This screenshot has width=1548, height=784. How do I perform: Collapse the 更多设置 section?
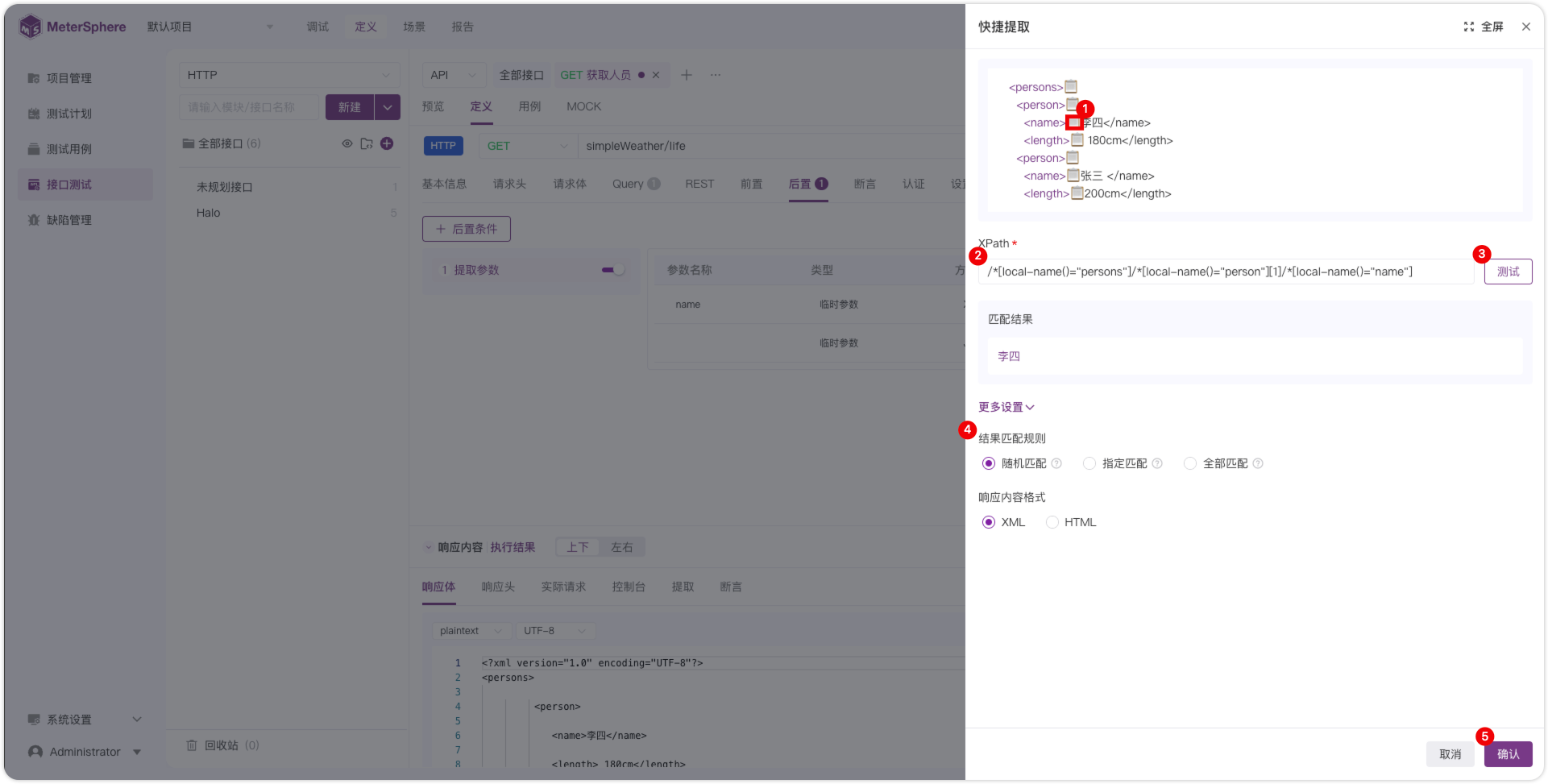(x=1006, y=408)
